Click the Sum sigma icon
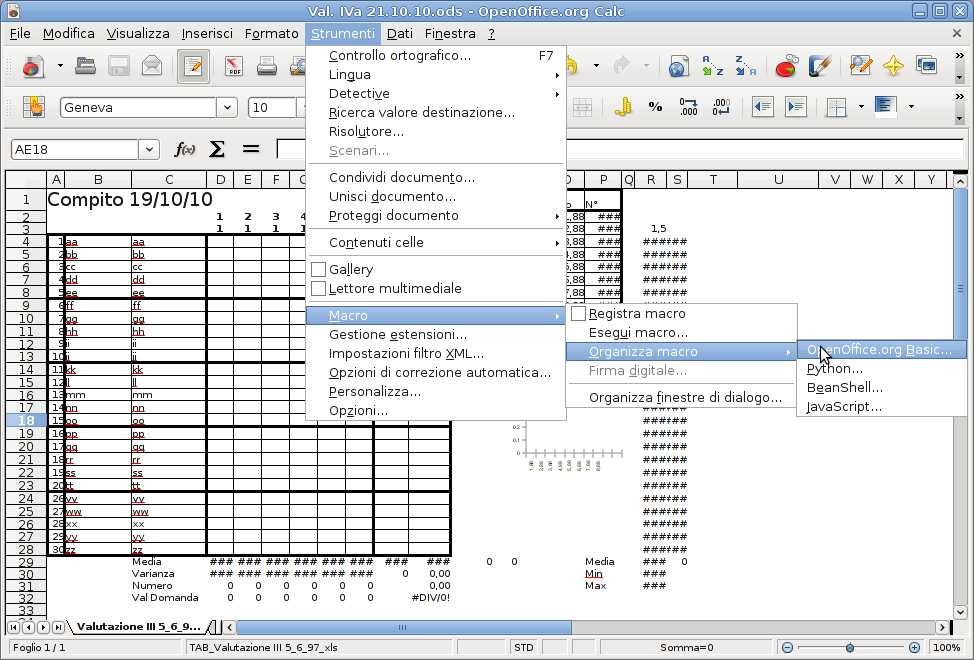The height and width of the screenshot is (660, 974). coord(217,149)
